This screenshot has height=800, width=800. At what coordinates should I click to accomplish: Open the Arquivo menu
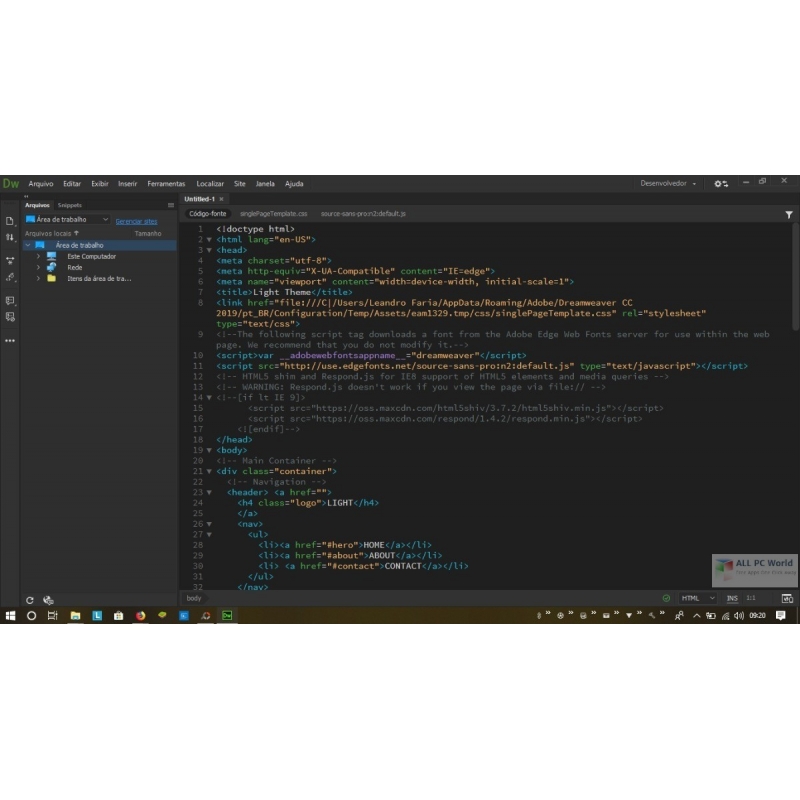point(41,184)
